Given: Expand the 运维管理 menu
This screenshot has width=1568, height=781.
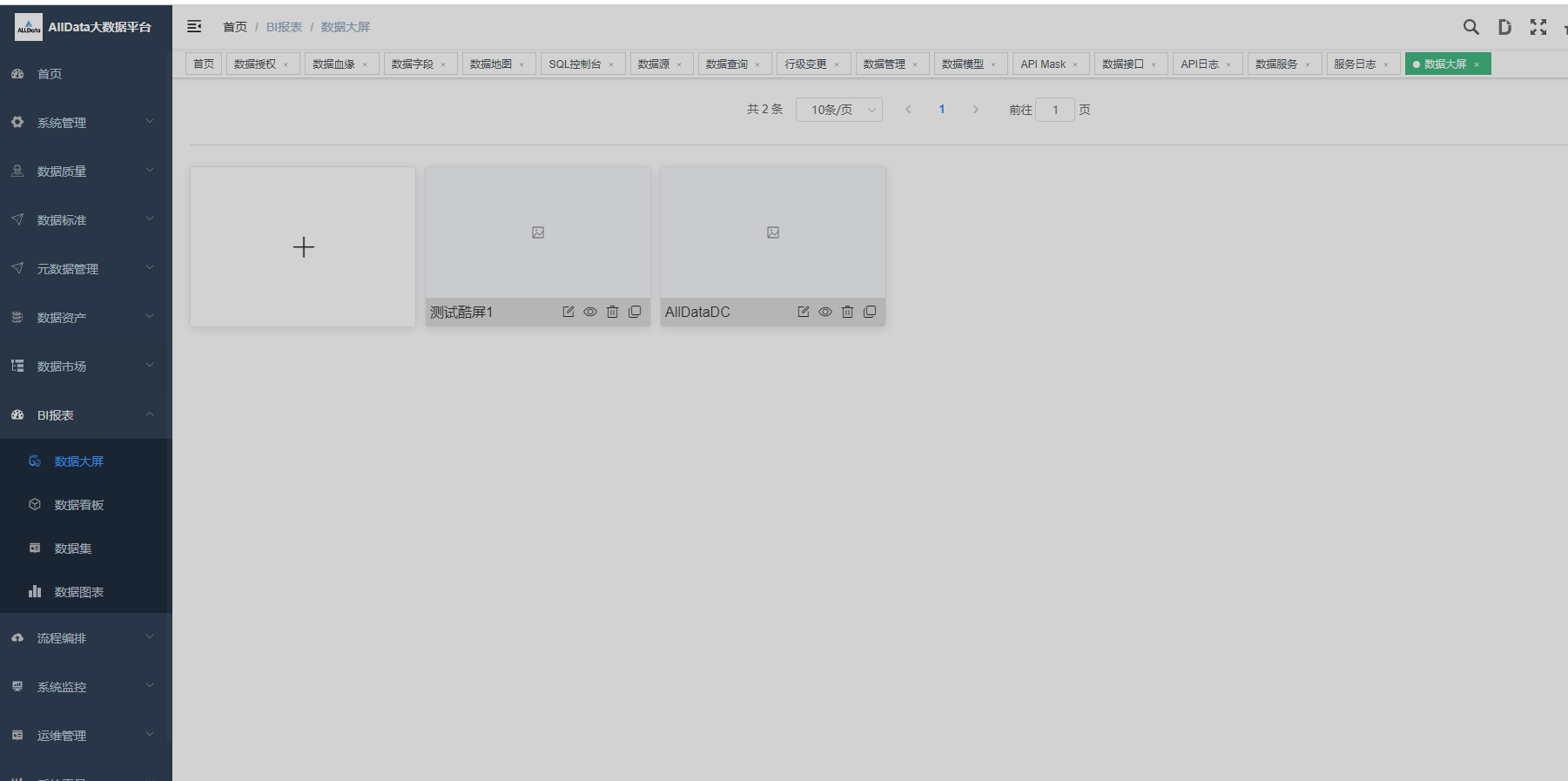Looking at the screenshot, I should pos(86,736).
